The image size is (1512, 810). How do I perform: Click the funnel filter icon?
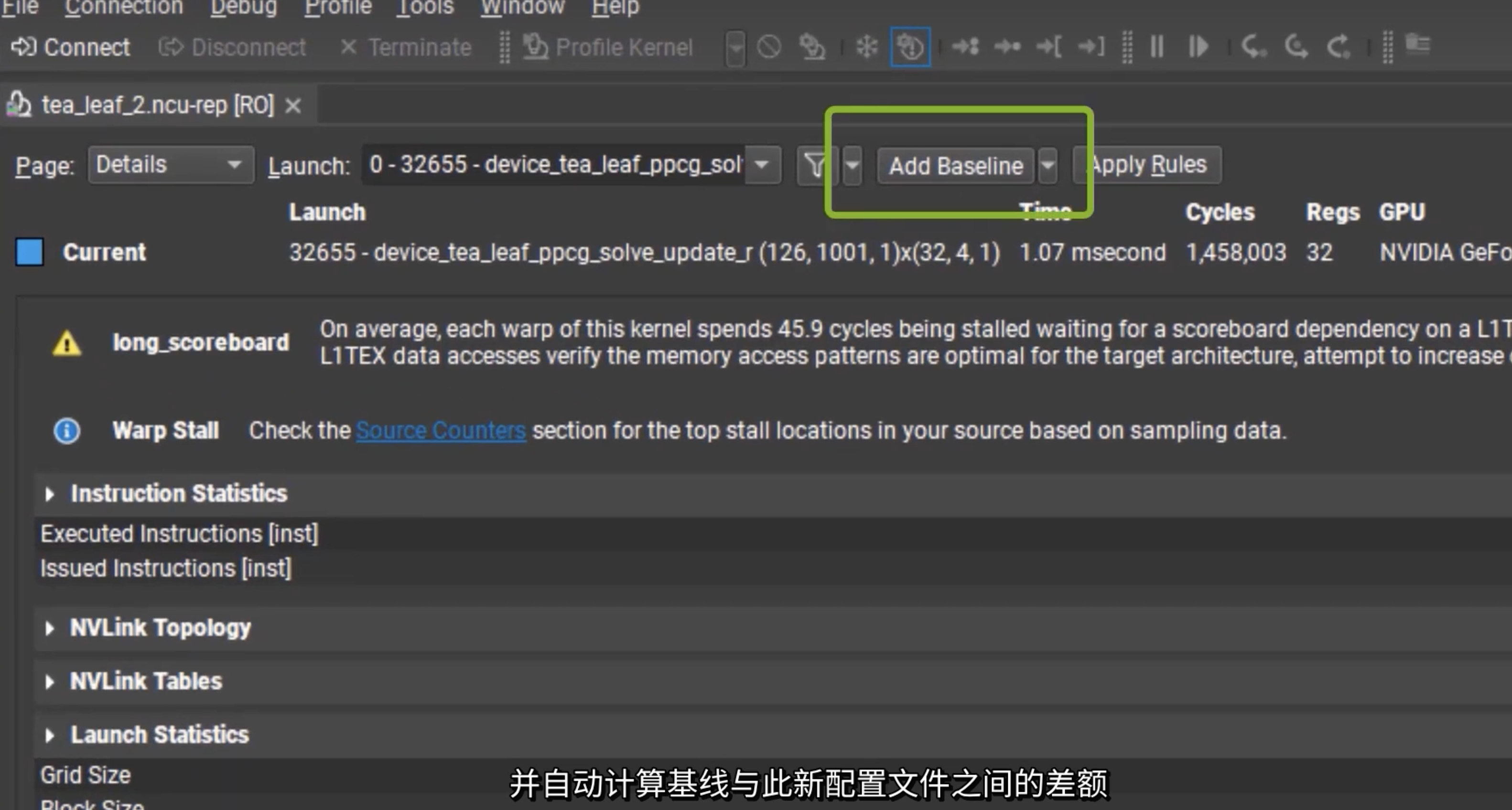pos(815,165)
